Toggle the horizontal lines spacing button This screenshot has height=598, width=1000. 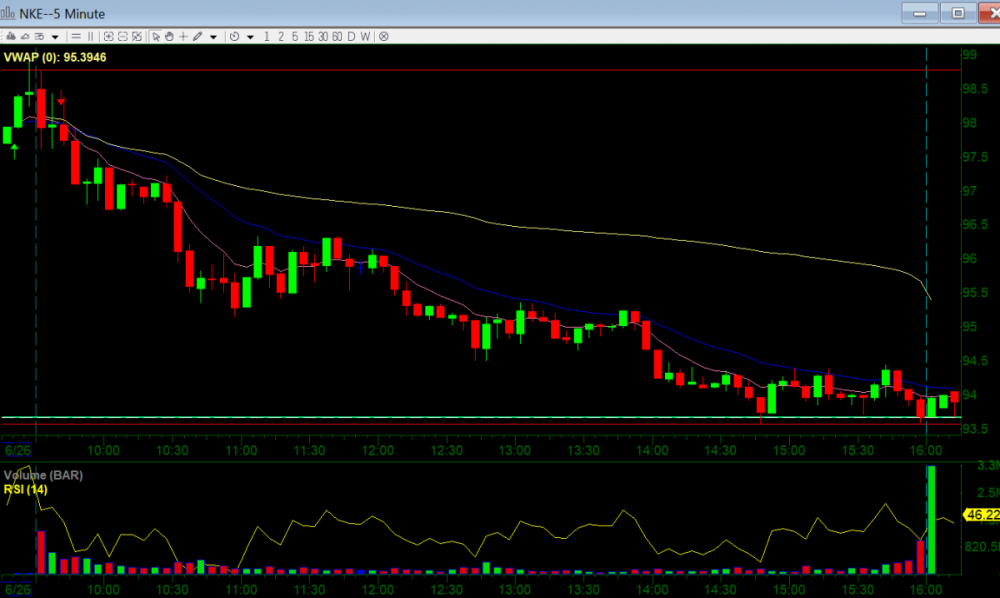76,36
